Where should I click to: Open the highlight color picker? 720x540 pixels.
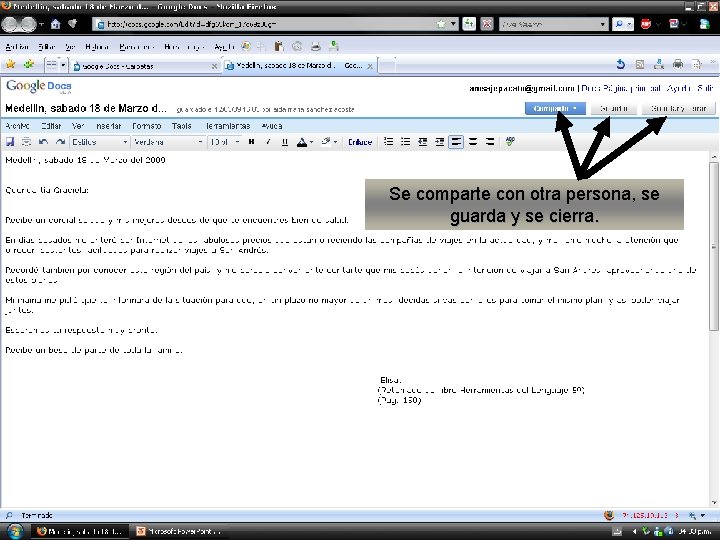point(329,142)
